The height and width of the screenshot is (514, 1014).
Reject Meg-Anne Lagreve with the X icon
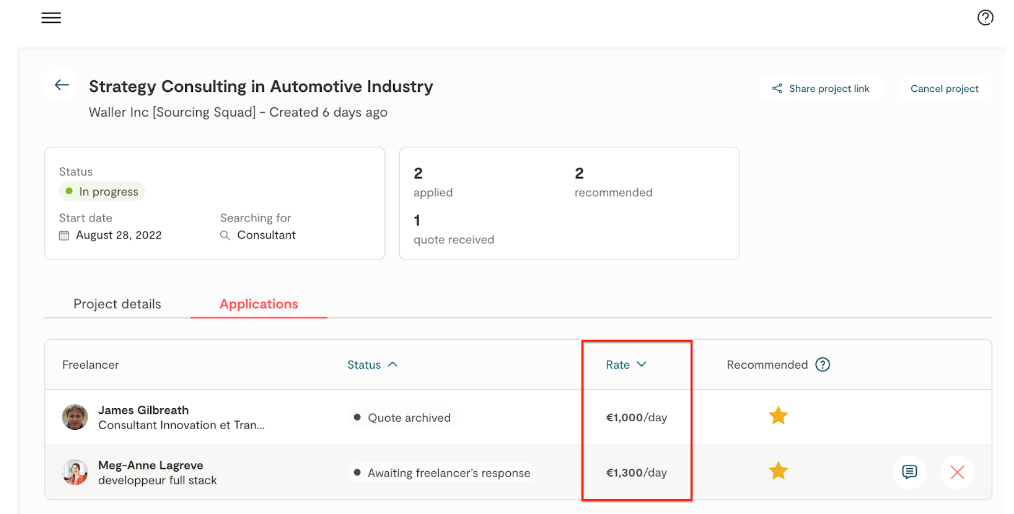pyautogui.click(x=957, y=472)
